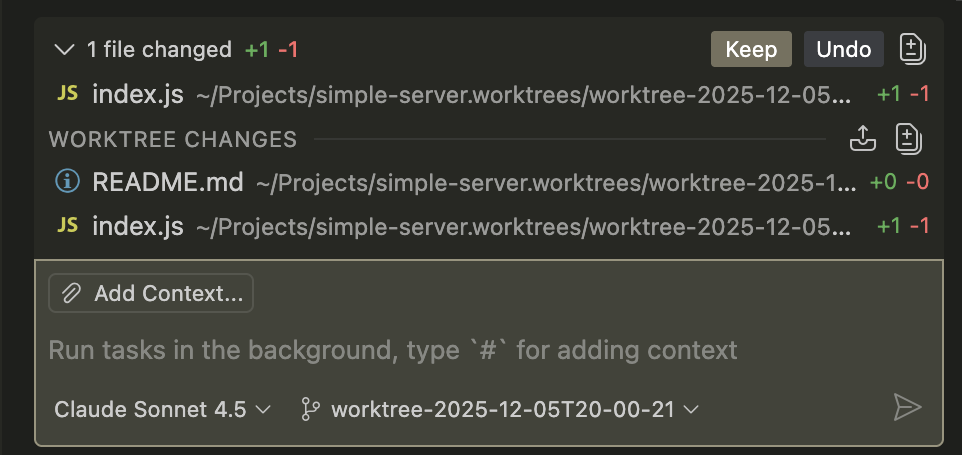The image size is (962, 455).
Task: Select index.js under Worktree Changes
Action: [138, 226]
